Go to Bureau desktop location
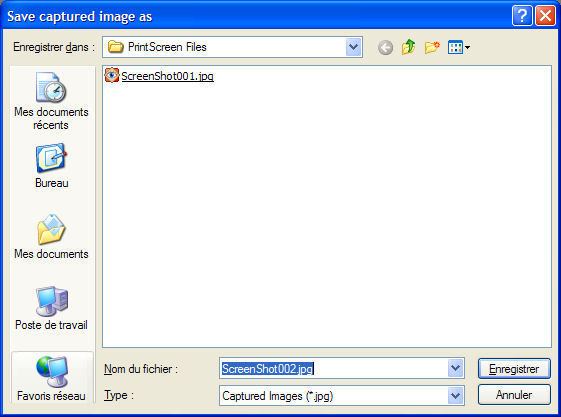The height and width of the screenshot is (417, 561). [x=51, y=166]
